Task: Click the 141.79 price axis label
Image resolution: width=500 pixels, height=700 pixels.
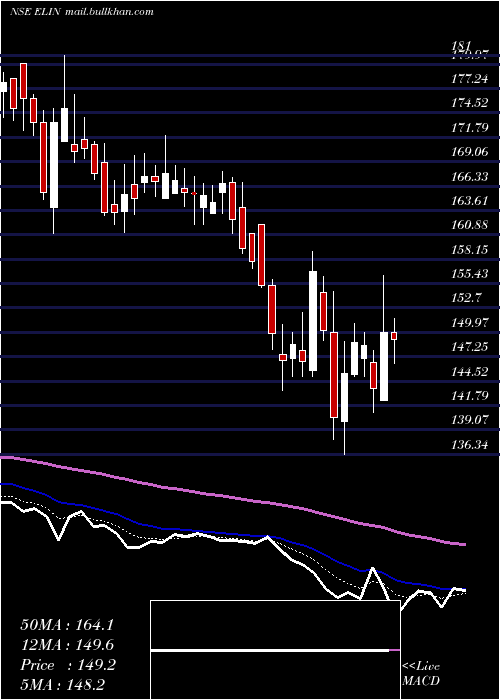Action: point(468,395)
